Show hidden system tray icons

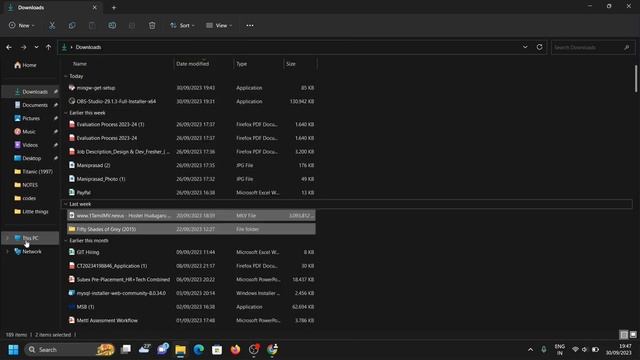[530, 349]
